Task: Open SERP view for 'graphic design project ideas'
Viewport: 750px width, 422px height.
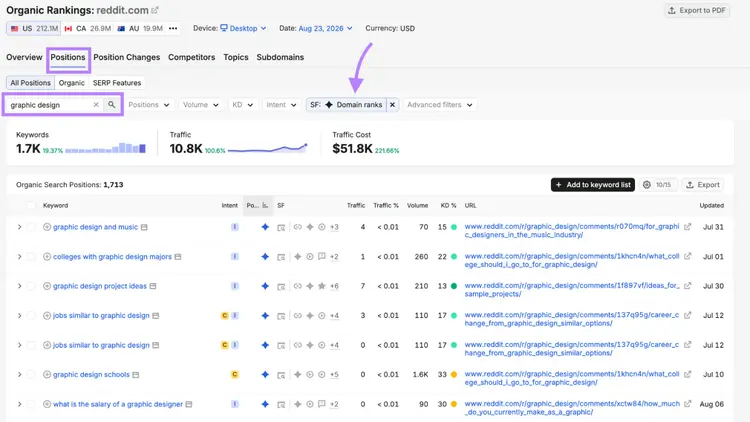Action: pos(153,286)
